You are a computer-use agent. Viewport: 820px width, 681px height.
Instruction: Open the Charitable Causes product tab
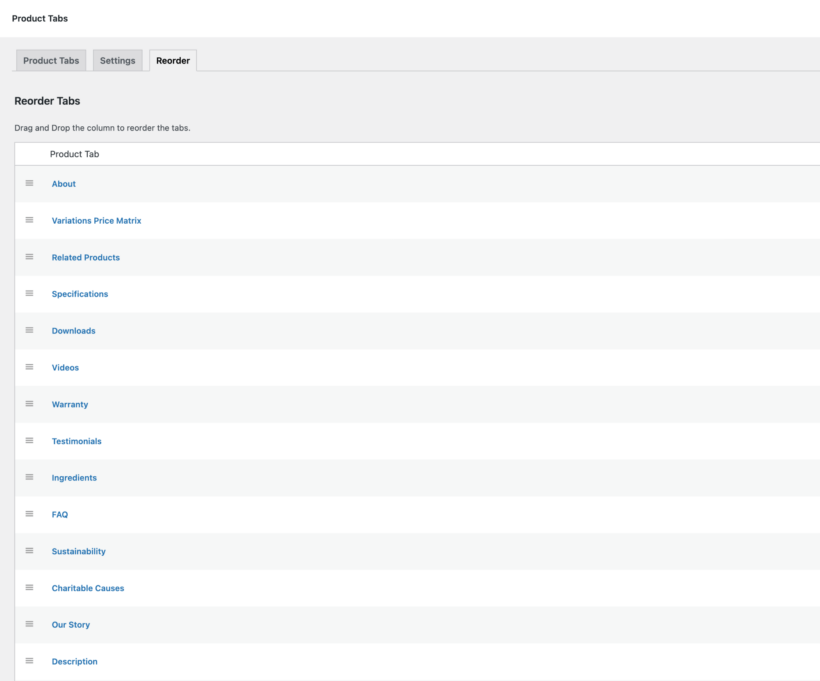click(87, 588)
